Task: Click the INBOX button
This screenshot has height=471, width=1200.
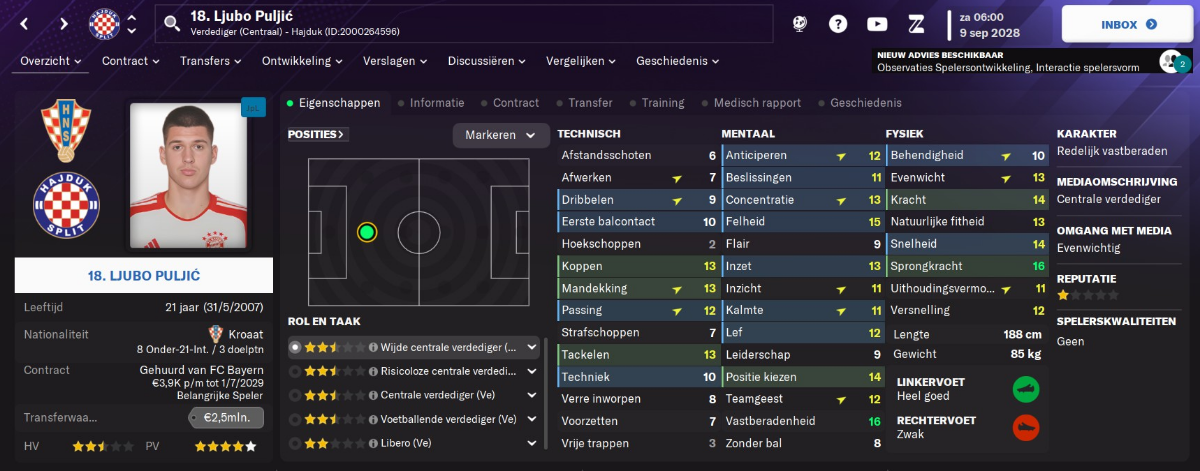Action: tap(1126, 24)
